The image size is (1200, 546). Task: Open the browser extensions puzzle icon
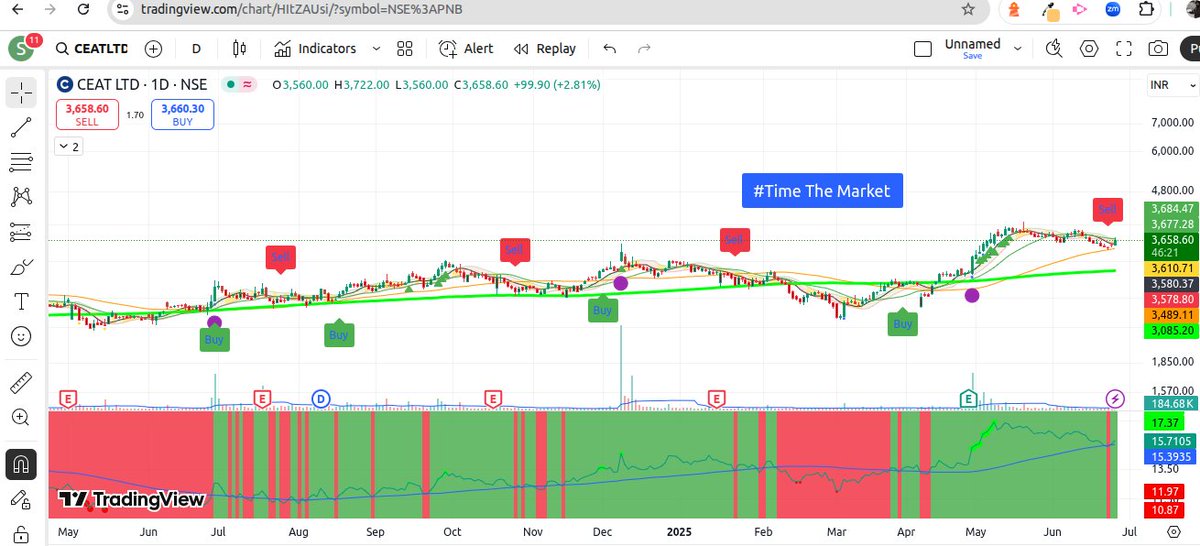(1146, 9)
